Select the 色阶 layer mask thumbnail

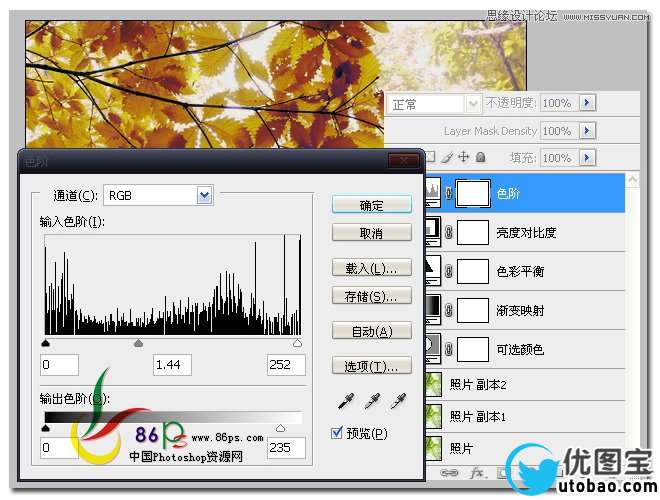[473, 193]
